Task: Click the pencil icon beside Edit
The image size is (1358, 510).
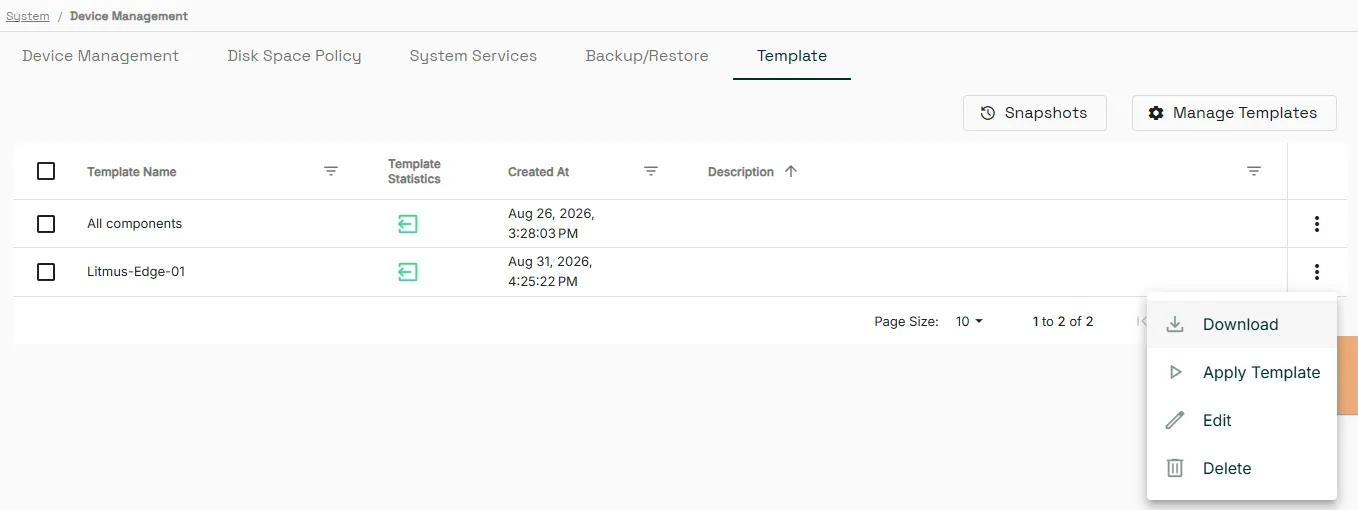Action: 1176,420
